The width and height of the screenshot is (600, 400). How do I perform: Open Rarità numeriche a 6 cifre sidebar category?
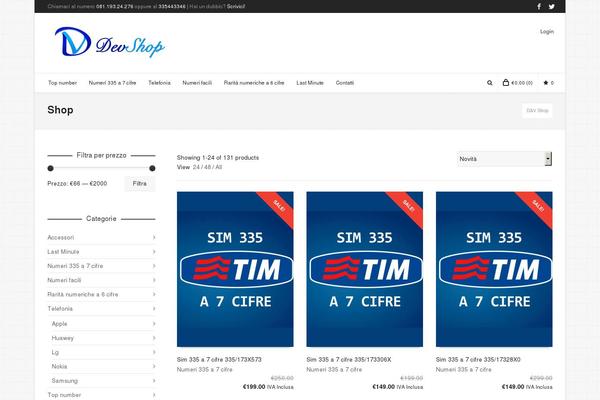(83, 294)
